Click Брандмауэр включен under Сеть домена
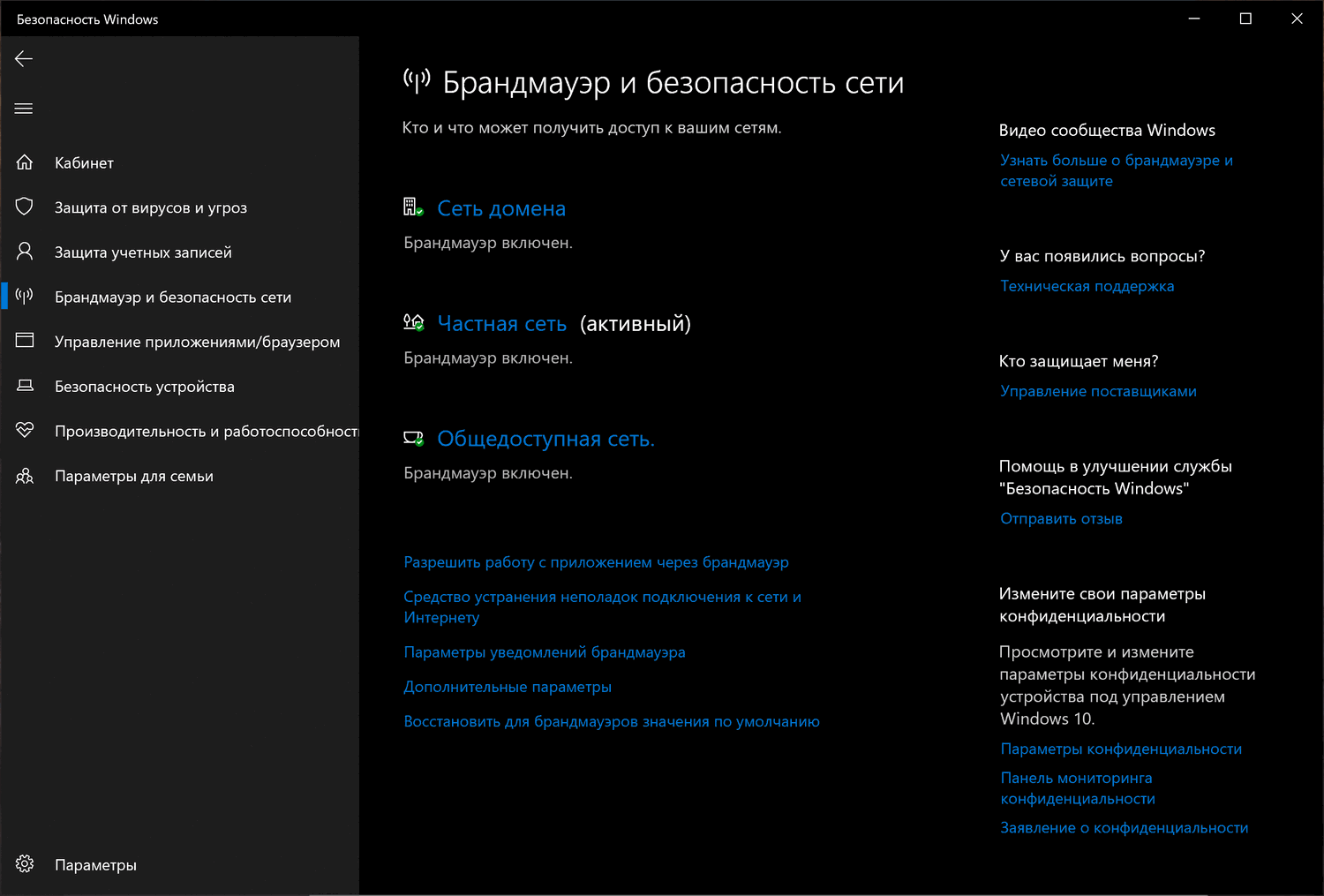1324x896 pixels. (488, 243)
